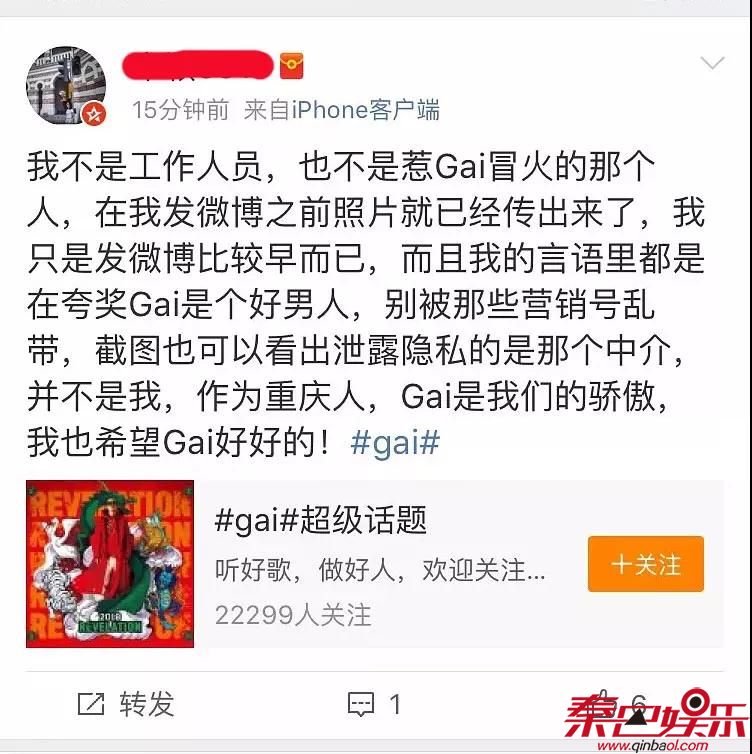The image size is (752, 754).
Task: Tap the verified badge on avatar
Action: pos(94,114)
